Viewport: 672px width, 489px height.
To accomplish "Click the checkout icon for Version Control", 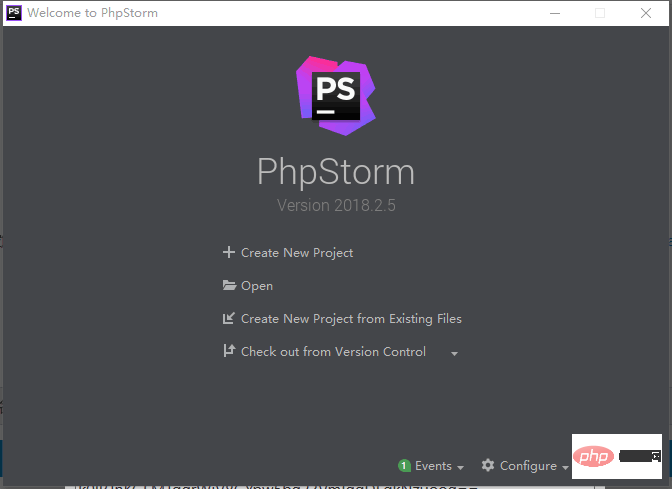I will tap(229, 352).
